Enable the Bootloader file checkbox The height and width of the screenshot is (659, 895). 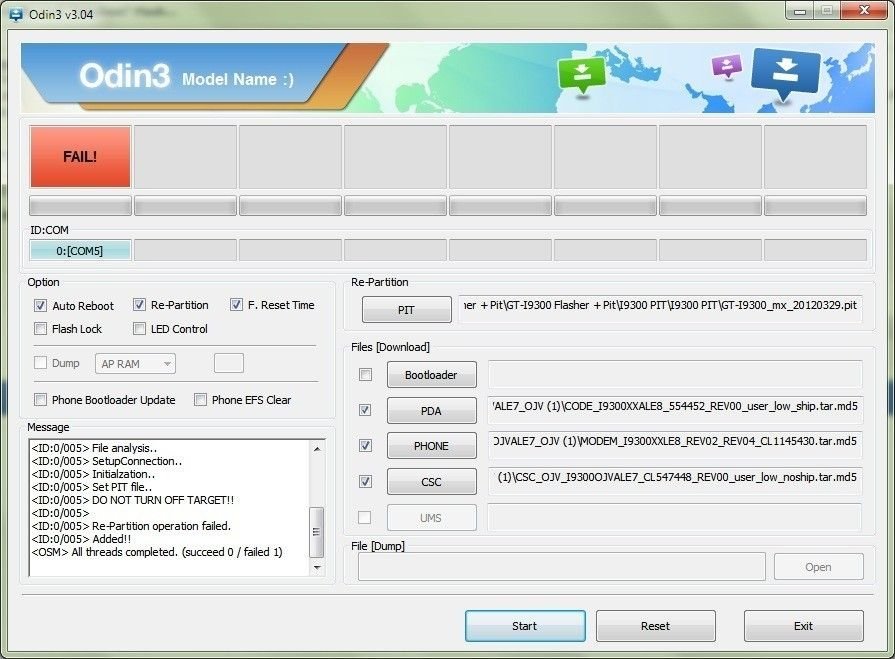click(x=365, y=374)
